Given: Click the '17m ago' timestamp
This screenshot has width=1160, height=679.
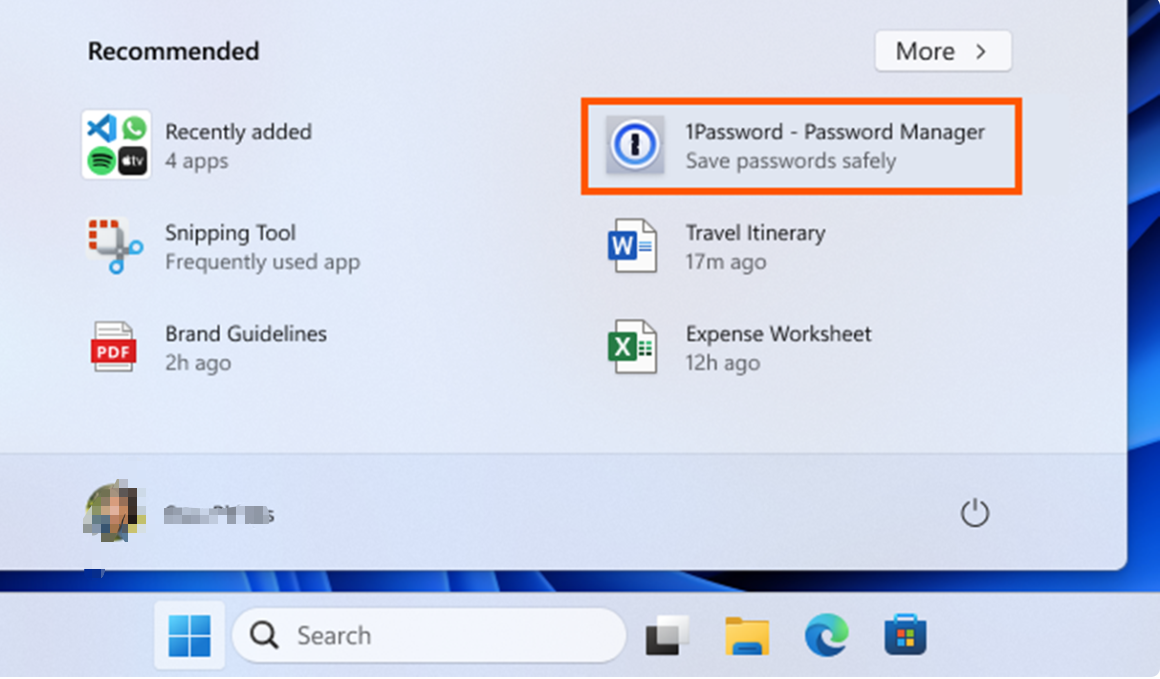Looking at the screenshot, I should tap(726, 262).
